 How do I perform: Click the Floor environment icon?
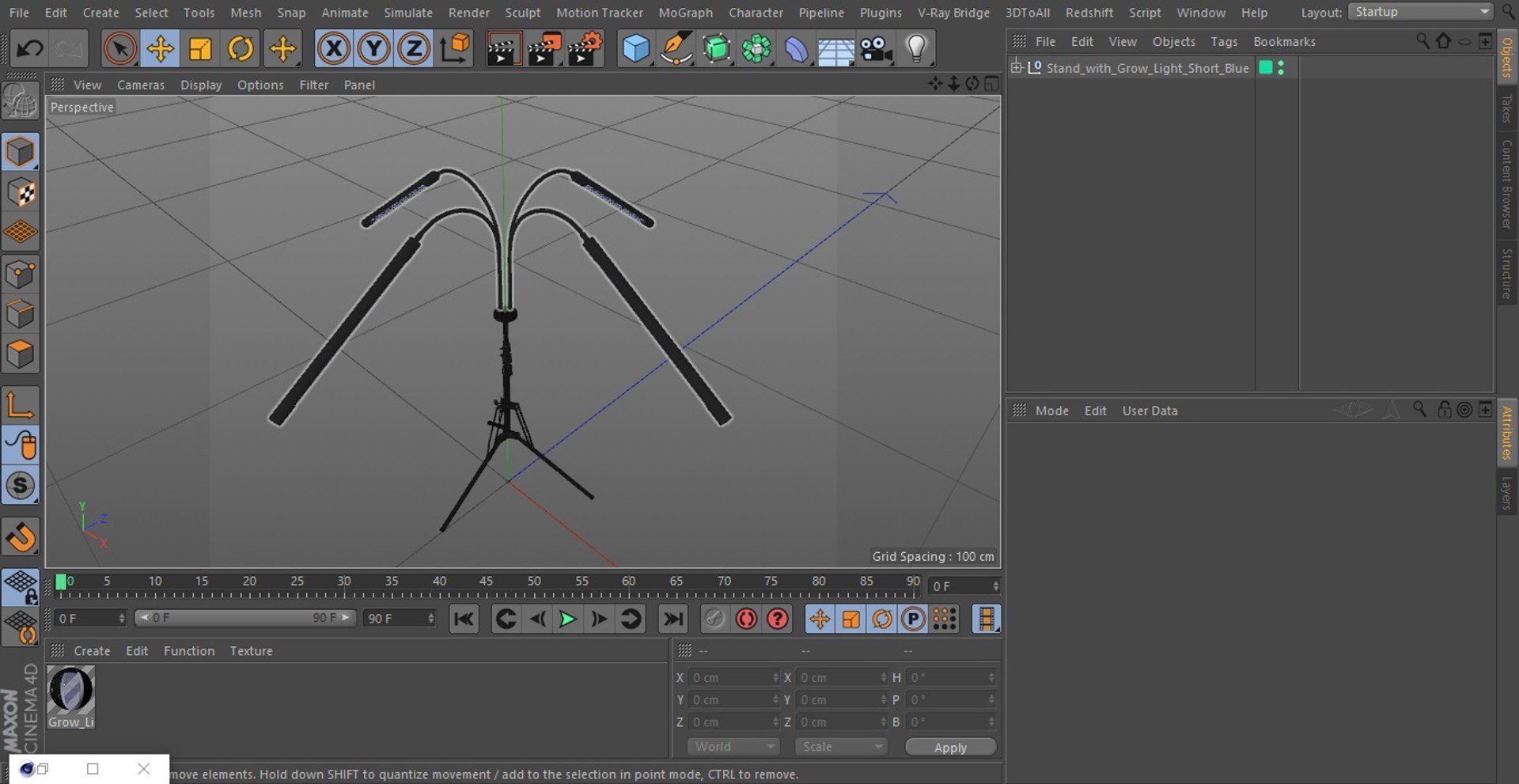click(x=836, y=49)
